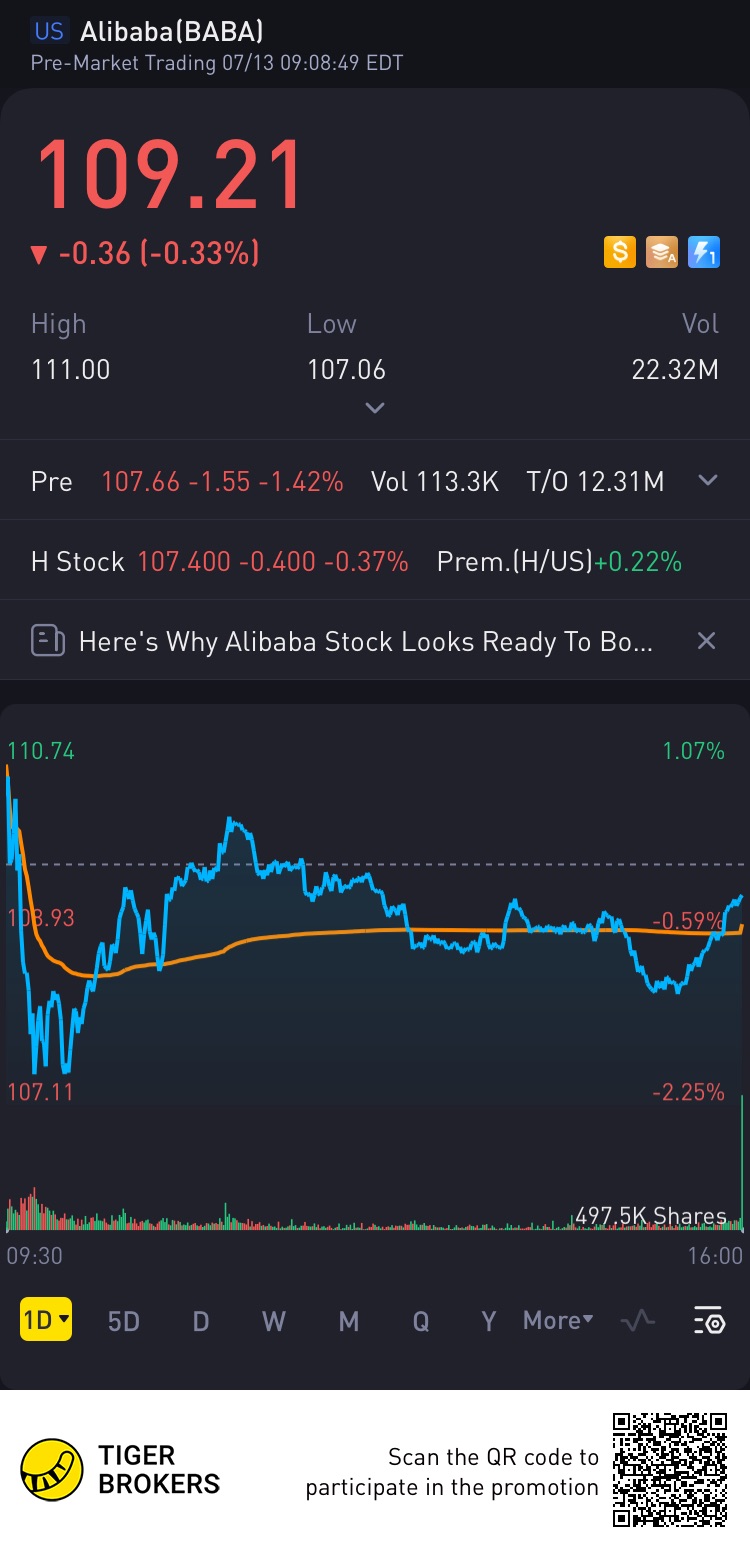Open the 1D timeframe dropdown

click(x=46, y=1321)
